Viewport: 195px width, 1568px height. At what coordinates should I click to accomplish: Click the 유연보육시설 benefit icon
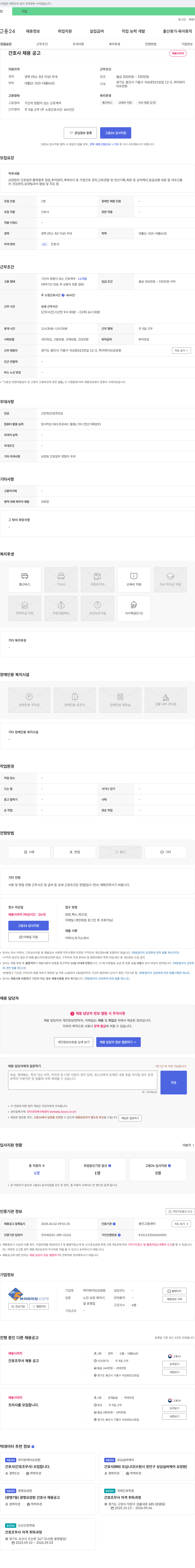tap(97, 608)
